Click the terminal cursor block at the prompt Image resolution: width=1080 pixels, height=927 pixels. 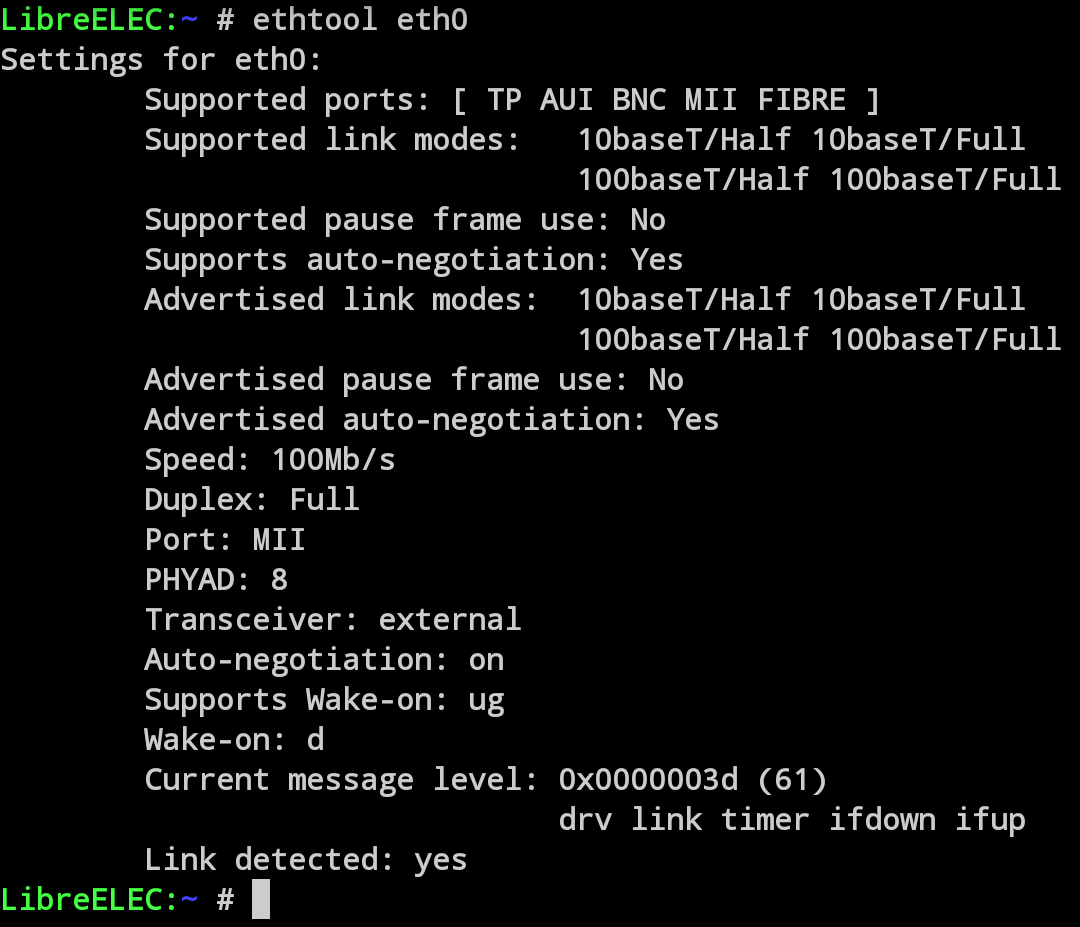click(x=260, y=899)
